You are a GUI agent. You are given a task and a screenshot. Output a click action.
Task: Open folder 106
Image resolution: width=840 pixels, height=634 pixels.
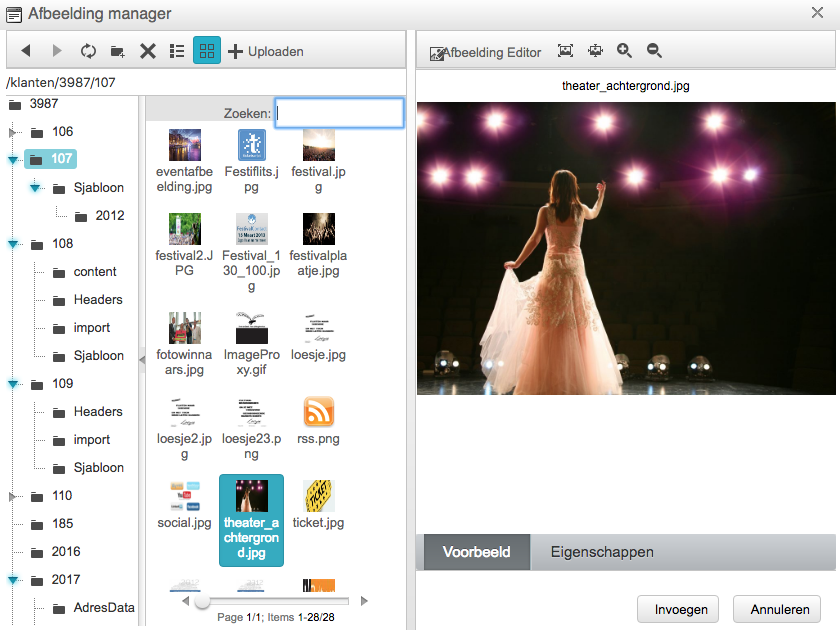52,132
